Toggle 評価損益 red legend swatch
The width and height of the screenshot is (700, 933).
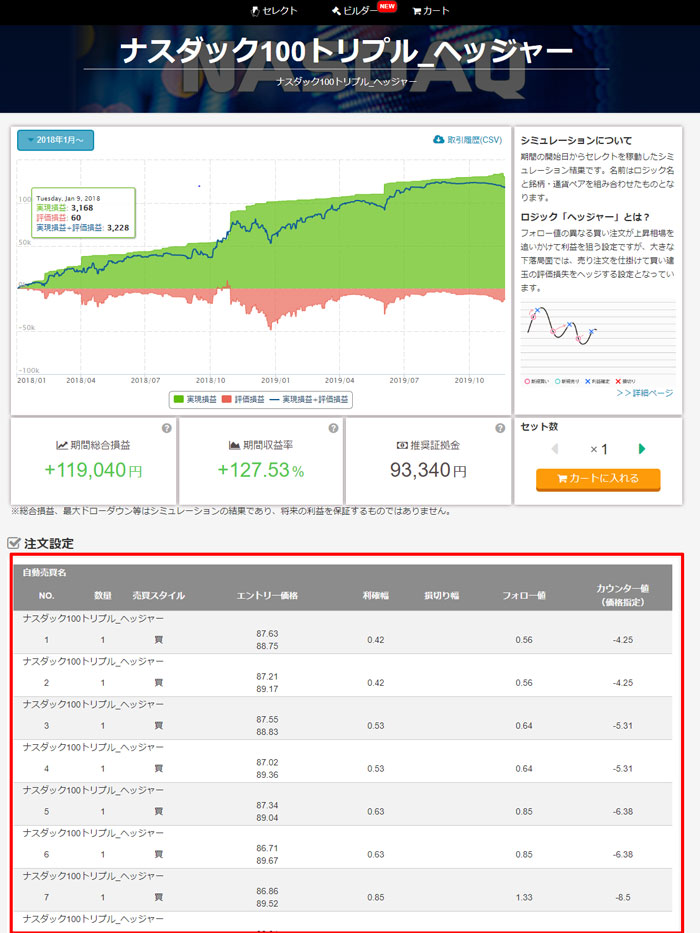pos(226,399)
